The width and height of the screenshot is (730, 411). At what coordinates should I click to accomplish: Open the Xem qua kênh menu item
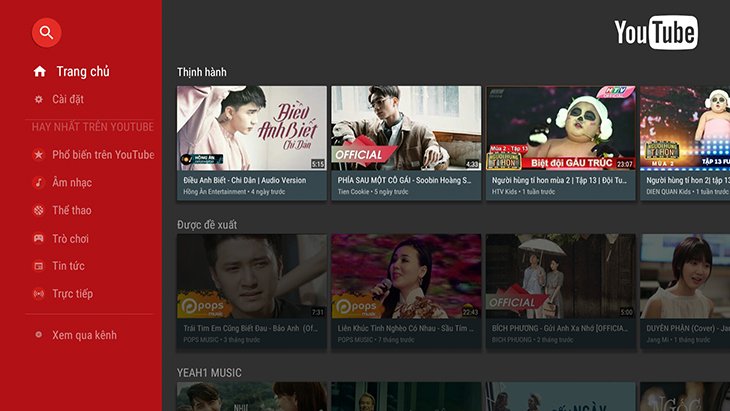coord(84,335)
